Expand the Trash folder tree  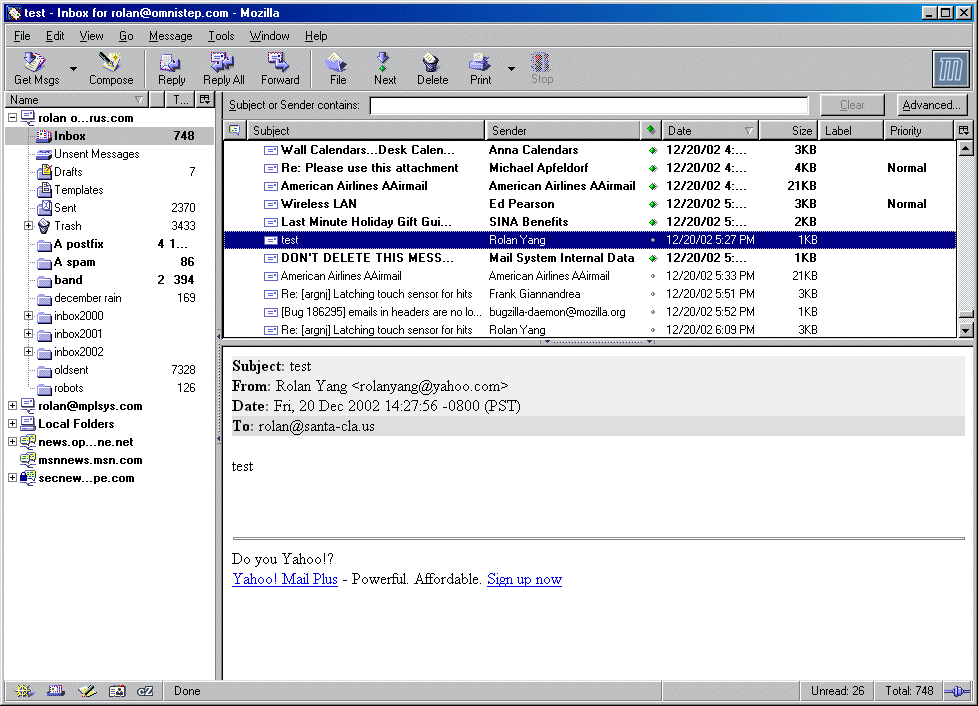click(x=29, y=226)
